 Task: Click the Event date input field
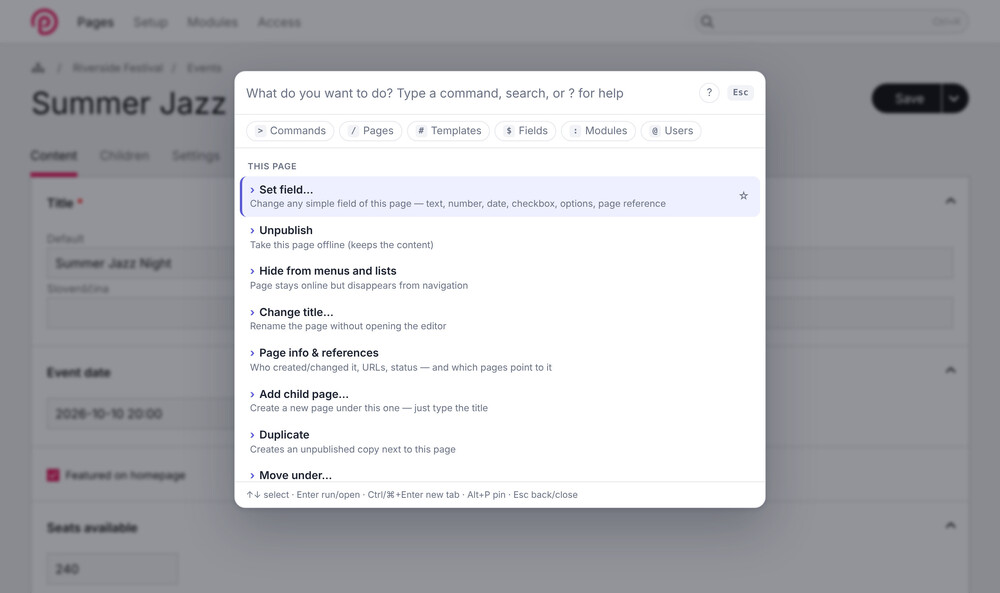click(142, 413)
